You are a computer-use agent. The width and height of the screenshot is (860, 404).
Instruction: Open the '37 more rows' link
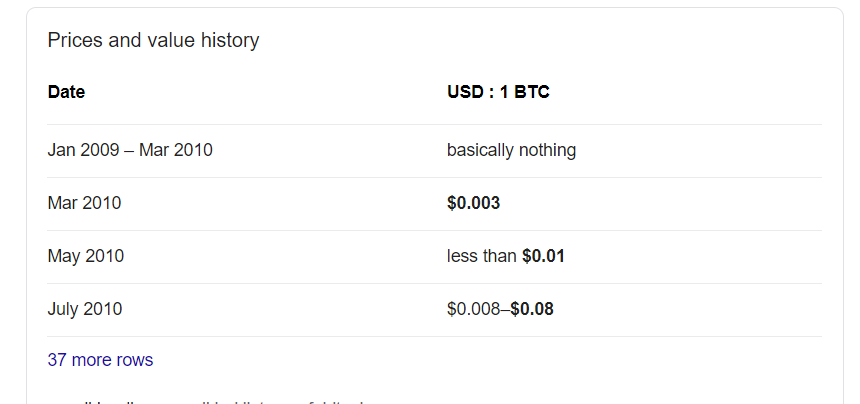pos(100,360)
